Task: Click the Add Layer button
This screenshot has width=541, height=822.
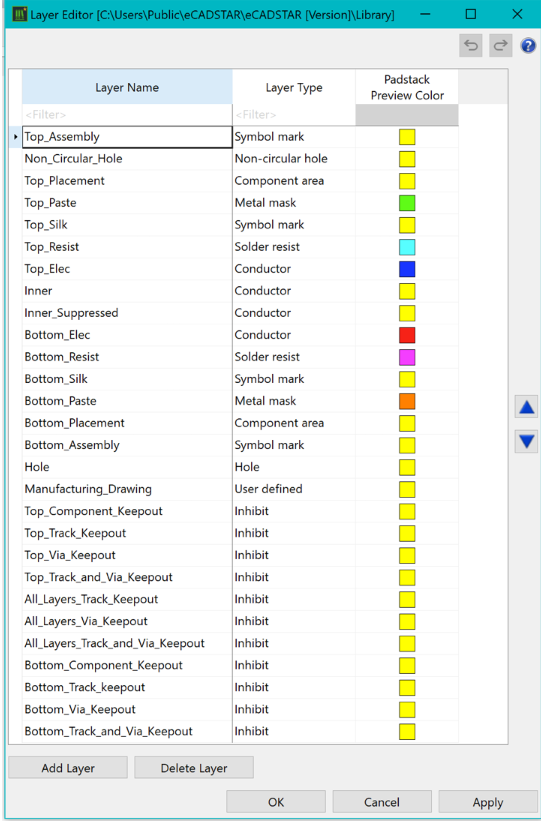Action: 68,768
